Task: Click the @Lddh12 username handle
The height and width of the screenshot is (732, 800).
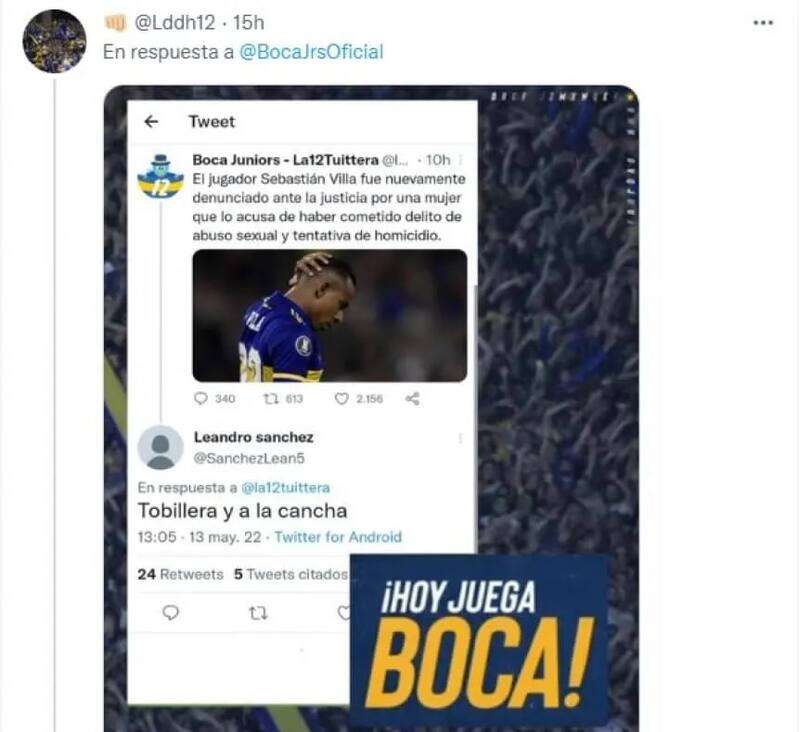Action: click(x=174, y=23)
